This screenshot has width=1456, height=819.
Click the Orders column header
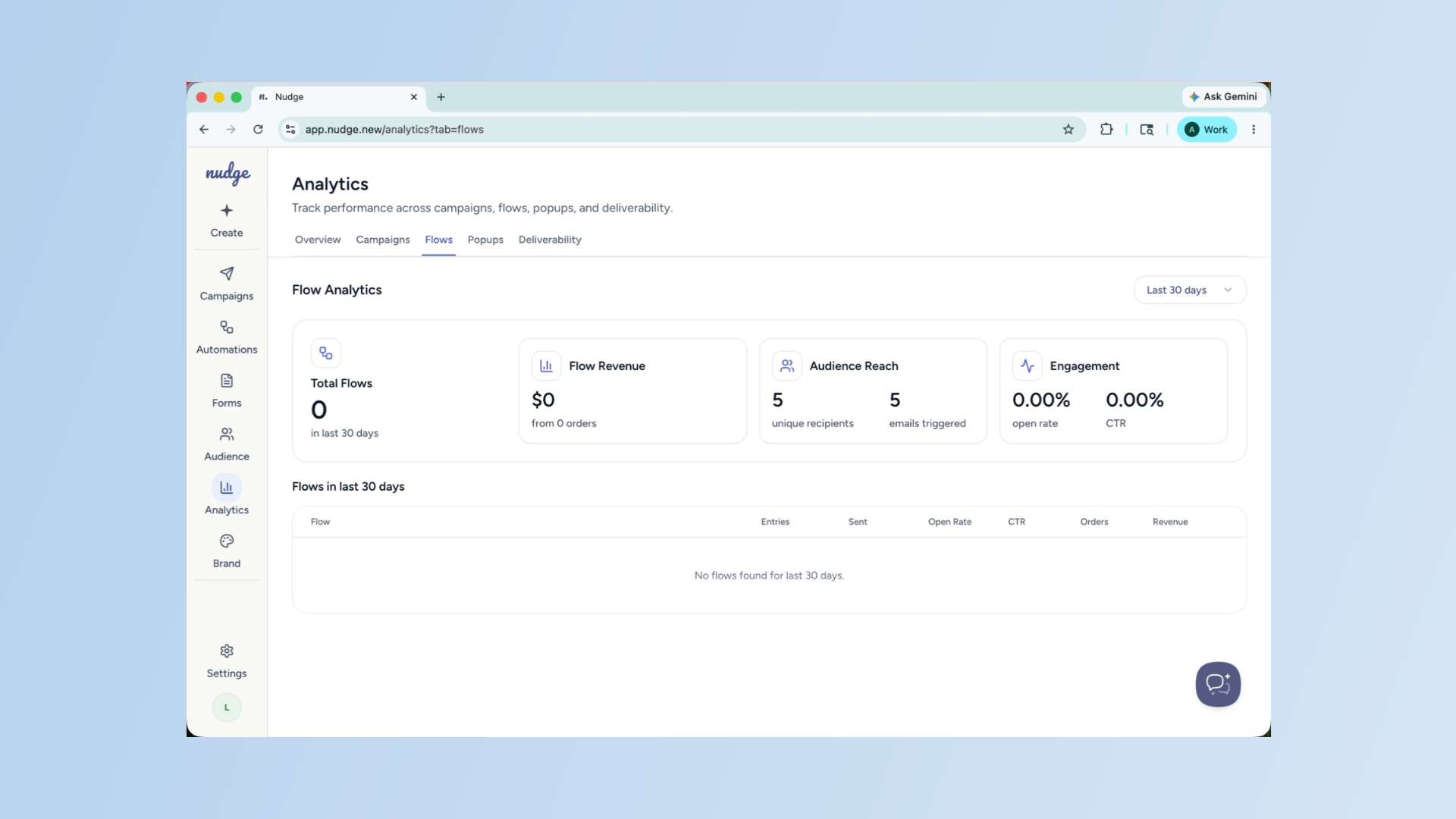point(1094,522)
